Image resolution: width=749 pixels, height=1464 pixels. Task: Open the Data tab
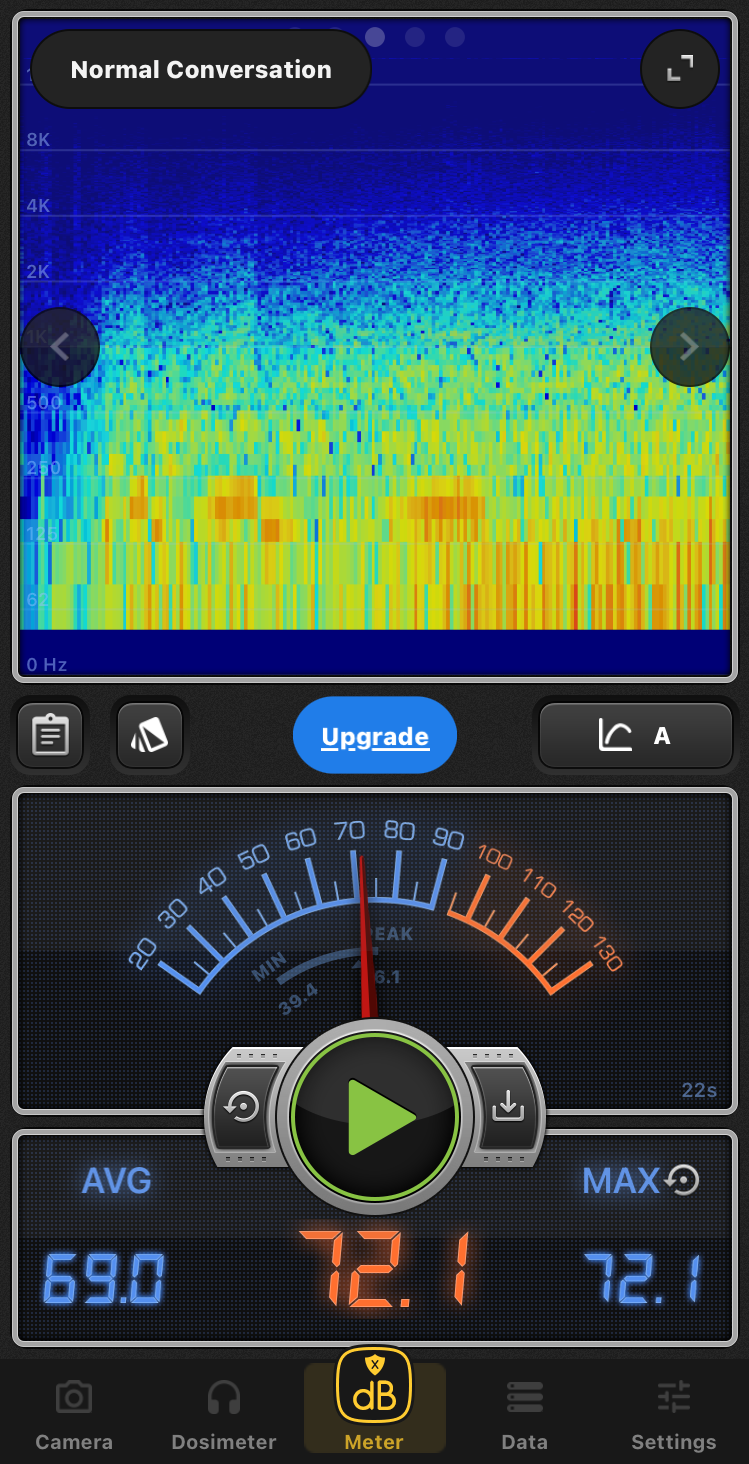click(x=525, y=1416)
